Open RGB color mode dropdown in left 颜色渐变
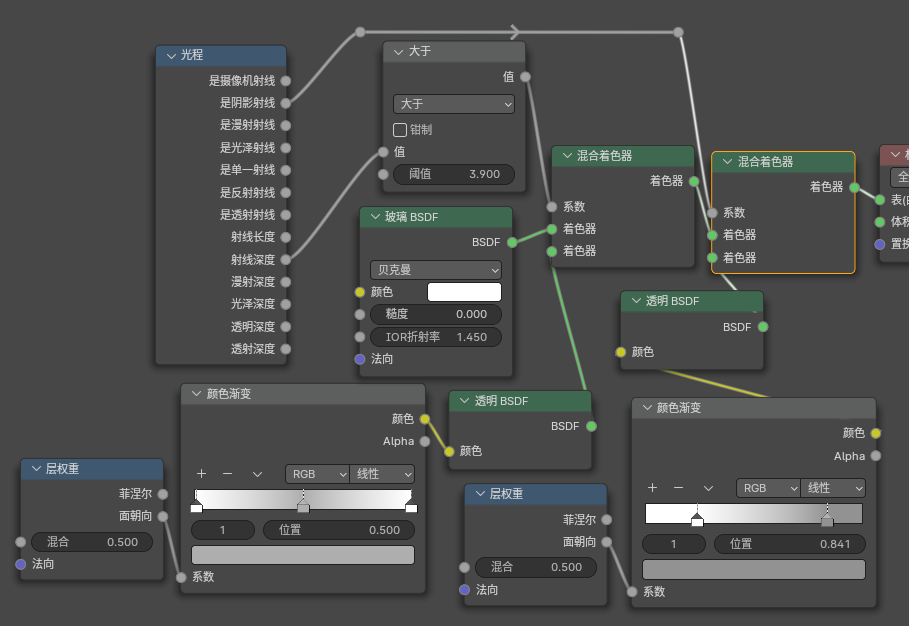909x626 pixels. 316,474
